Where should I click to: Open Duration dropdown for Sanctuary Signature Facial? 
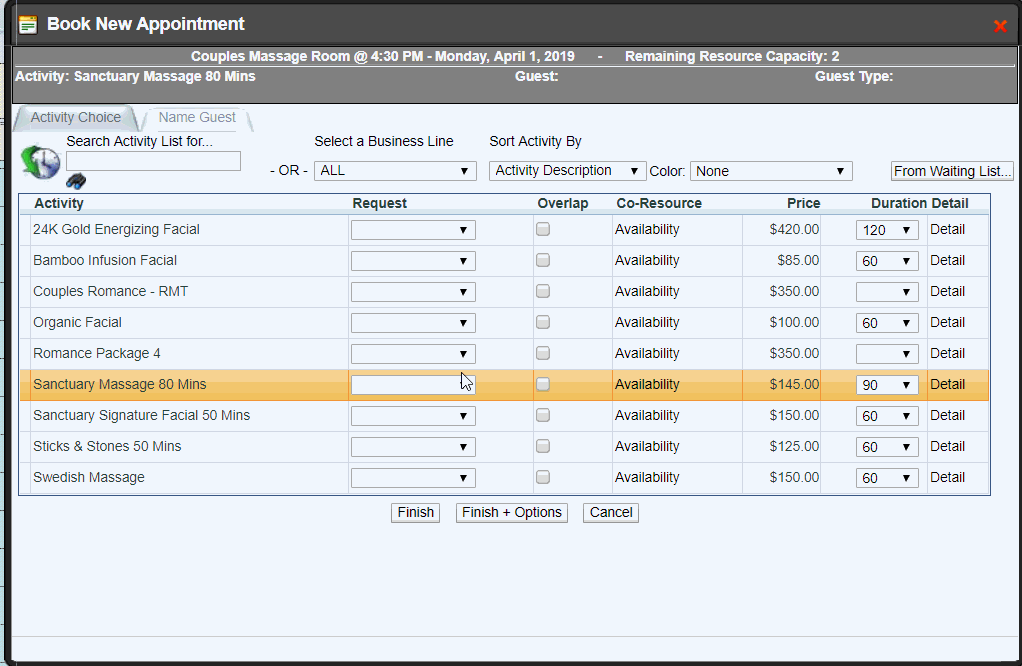click(x=887, y=416)
